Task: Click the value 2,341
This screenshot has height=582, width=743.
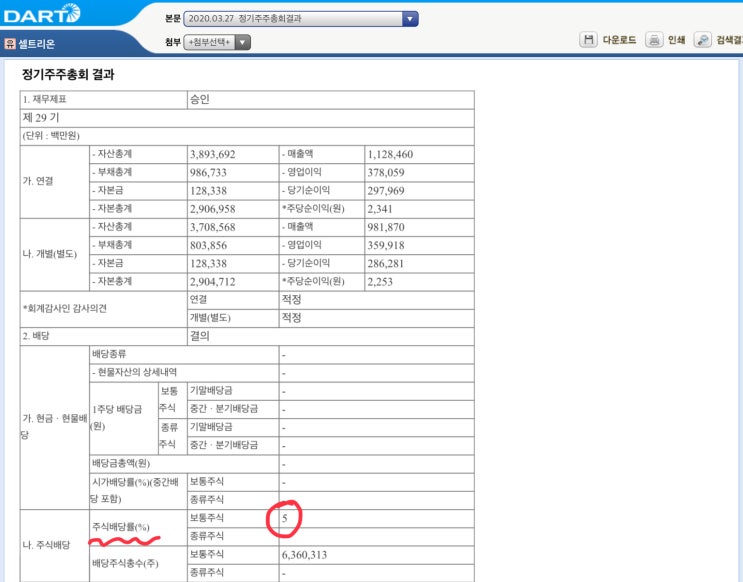Action: [380, 209]
